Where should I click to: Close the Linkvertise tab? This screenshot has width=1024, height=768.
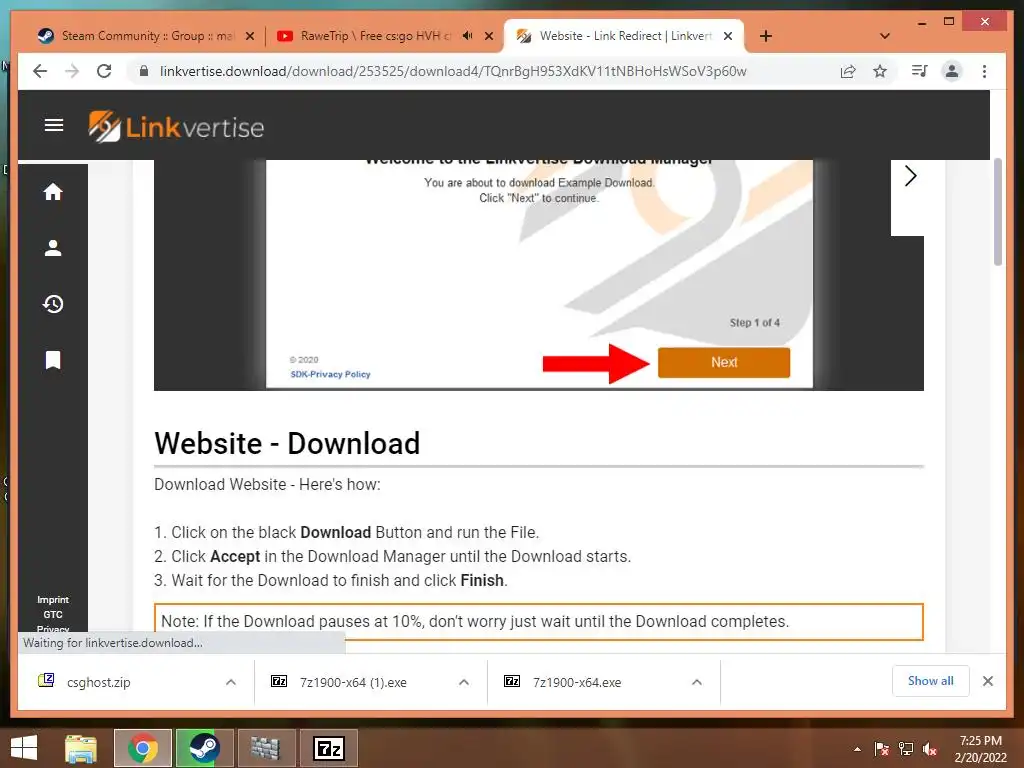tap(728, 36)
